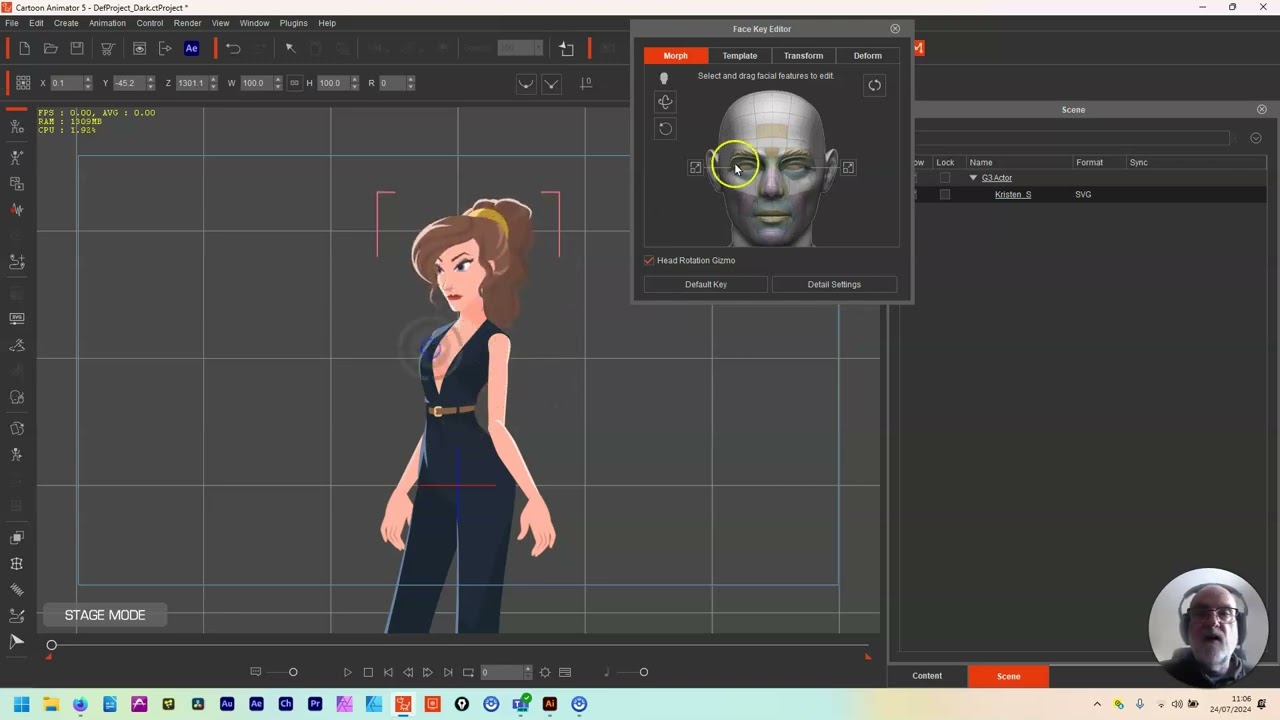1280x720 pixels.
Task: Select Kristen_S in the Scene list
Action: click(x=1013, y=194)
